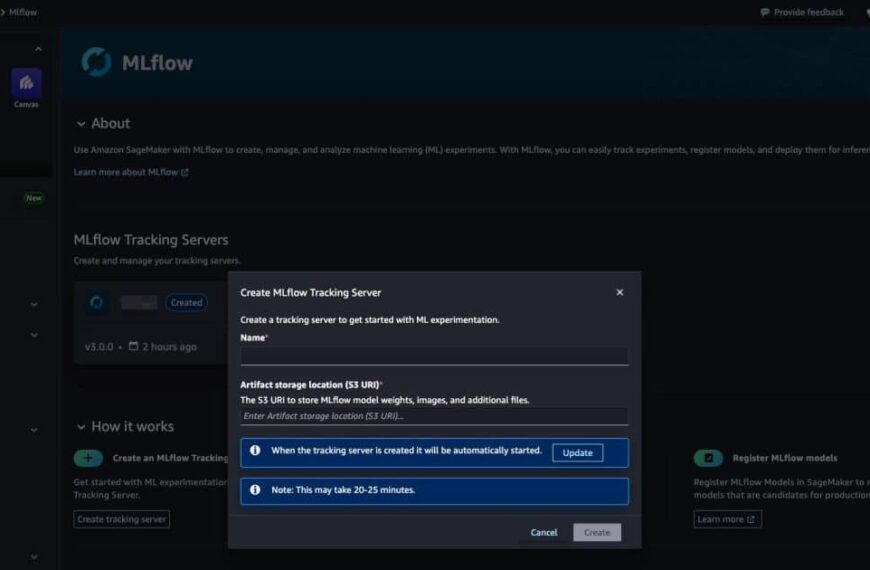
Task: Click the tracking server card refresh icon
Action: (x=97, y=302)
